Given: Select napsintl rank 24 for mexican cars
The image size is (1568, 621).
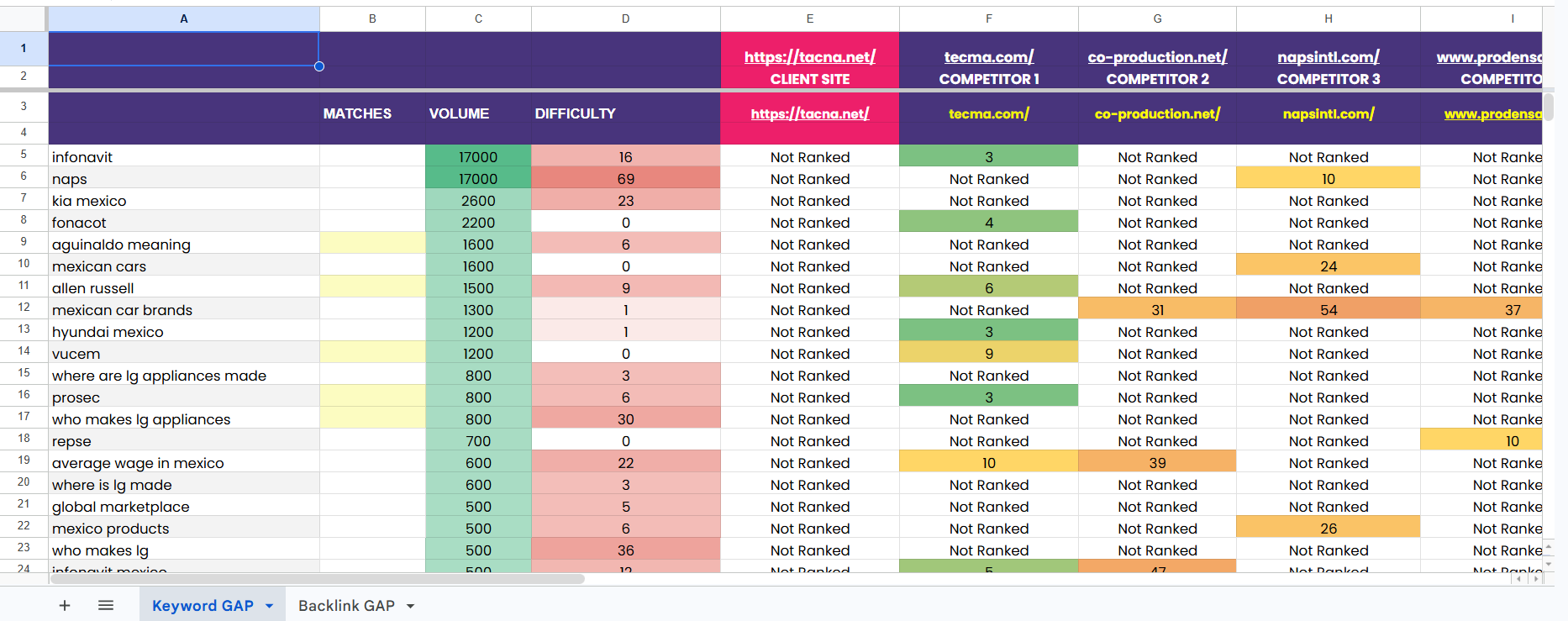Looking at the screenshot, I should pyautogui.click(x=1329, y=266).
